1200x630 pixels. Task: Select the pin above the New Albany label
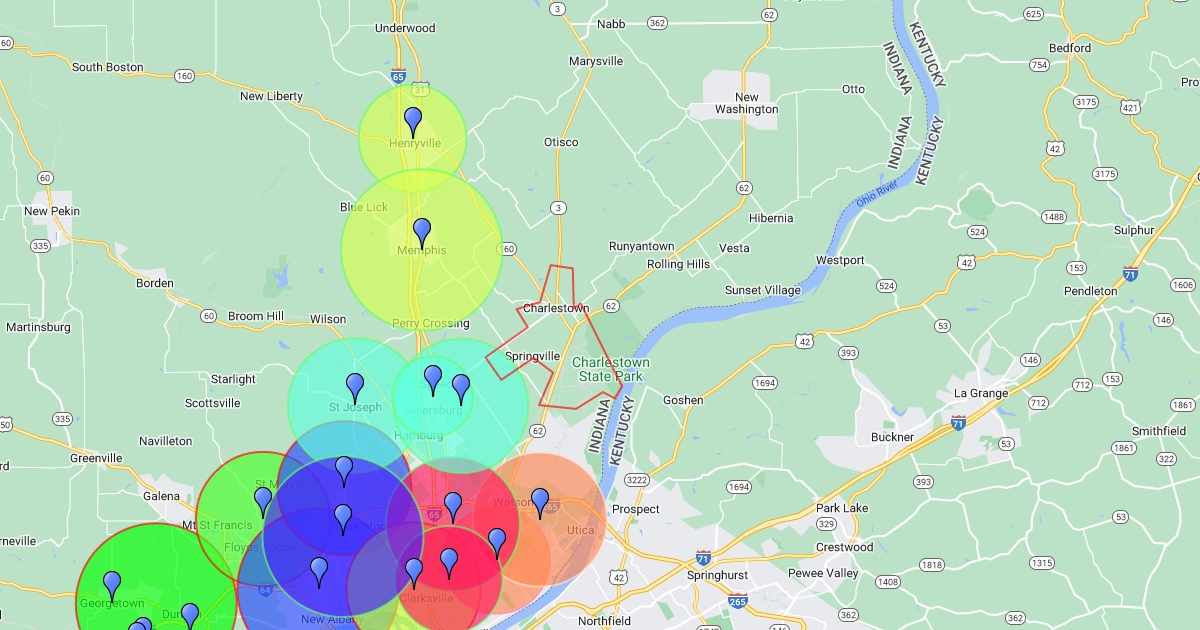tap(319, 573)
